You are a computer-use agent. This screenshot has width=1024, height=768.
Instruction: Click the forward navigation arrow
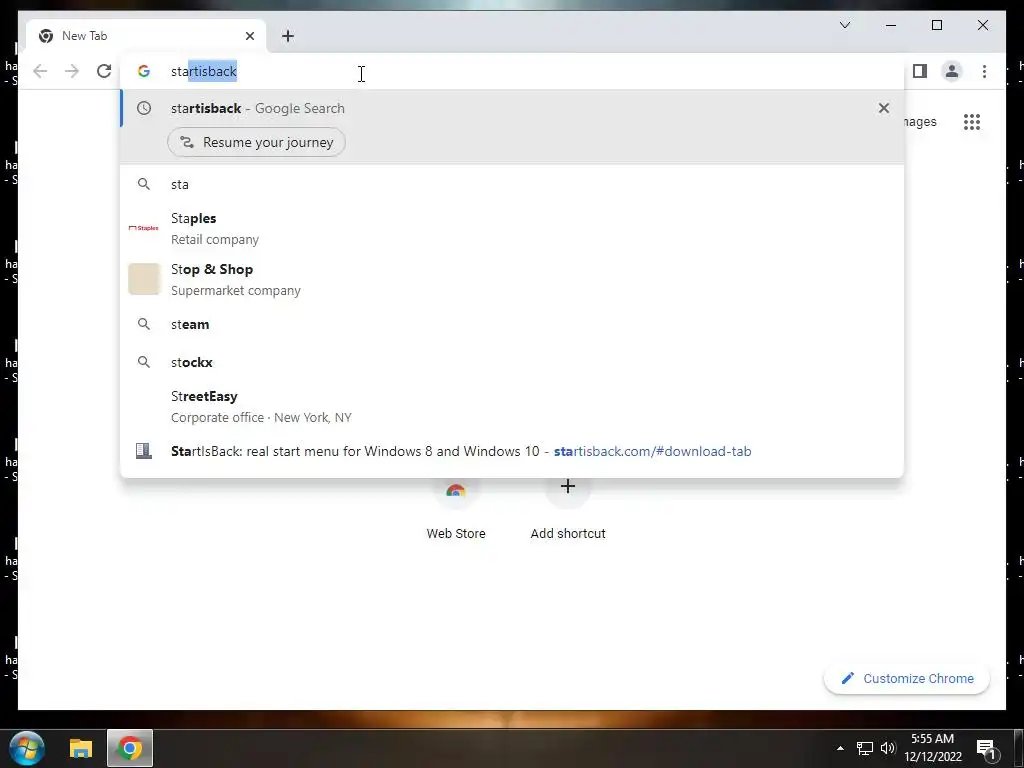(72, 71)
